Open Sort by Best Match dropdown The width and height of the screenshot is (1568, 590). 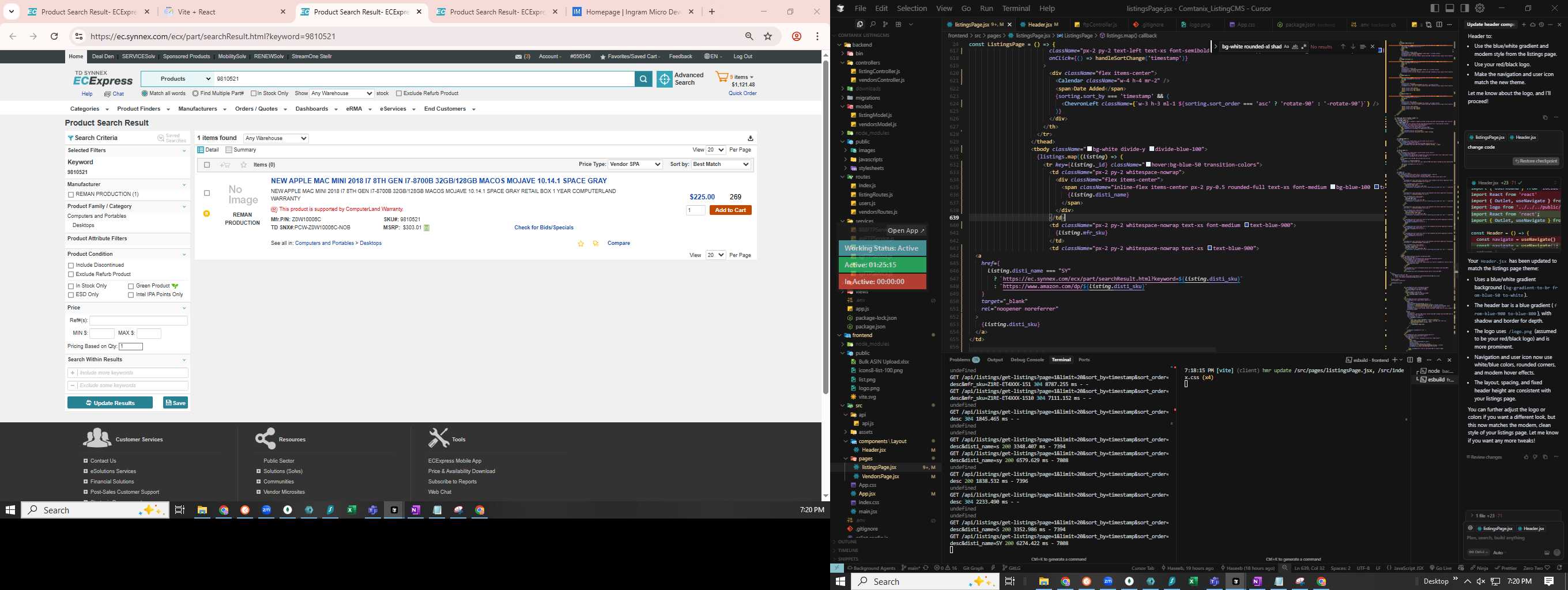(721, 165)
